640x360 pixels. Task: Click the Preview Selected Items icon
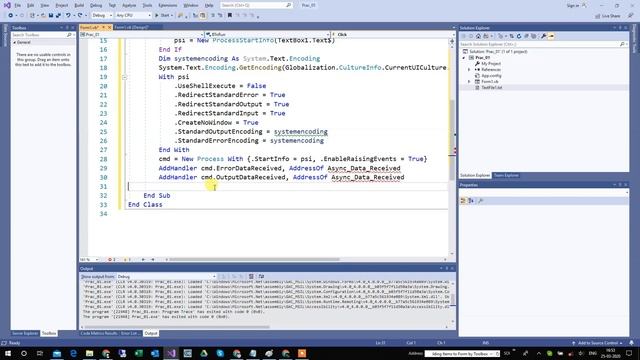(551, 36)
